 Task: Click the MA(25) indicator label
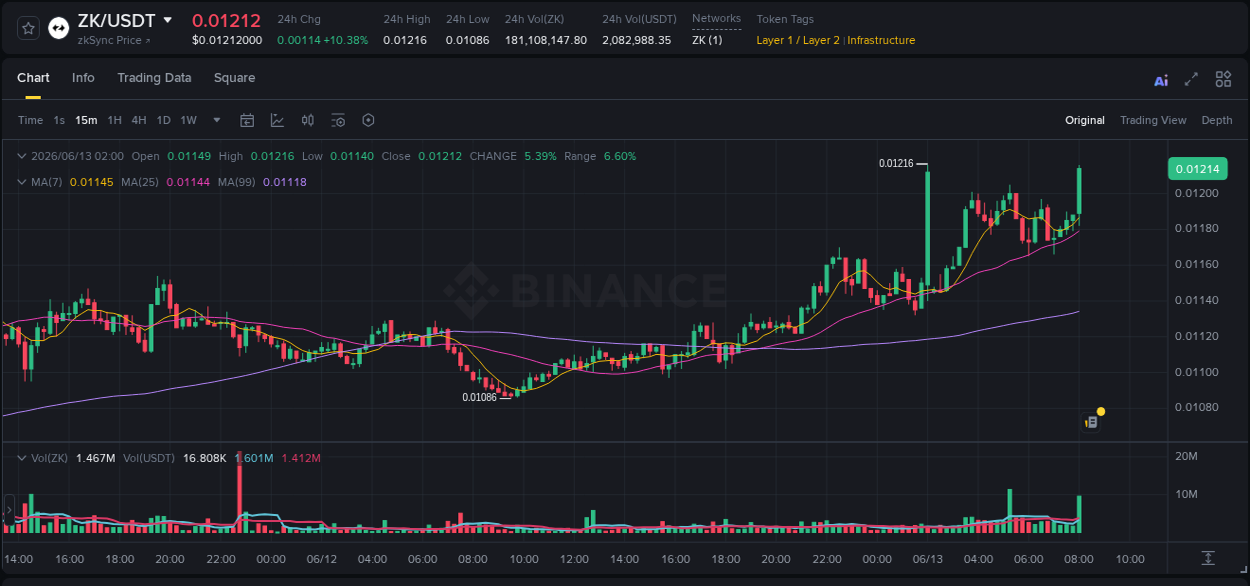point(140,182)
